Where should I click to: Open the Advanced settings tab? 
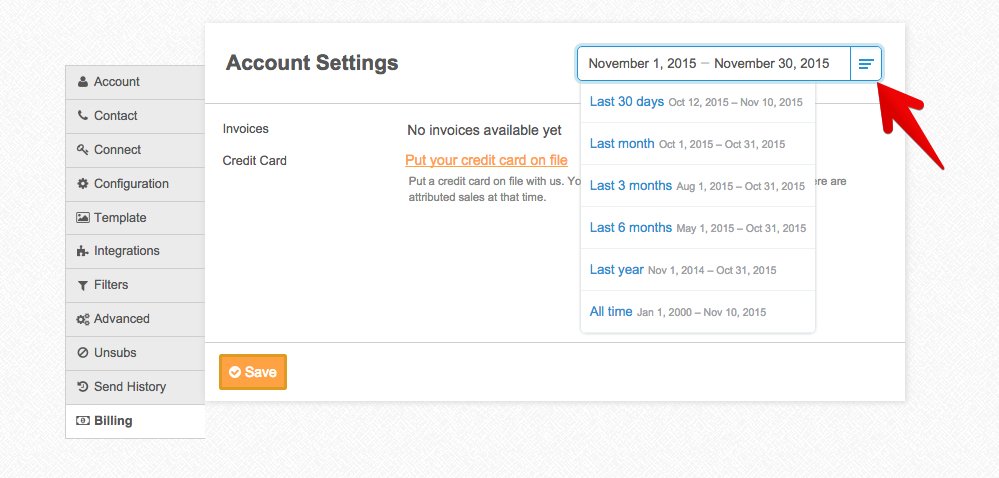122,319
